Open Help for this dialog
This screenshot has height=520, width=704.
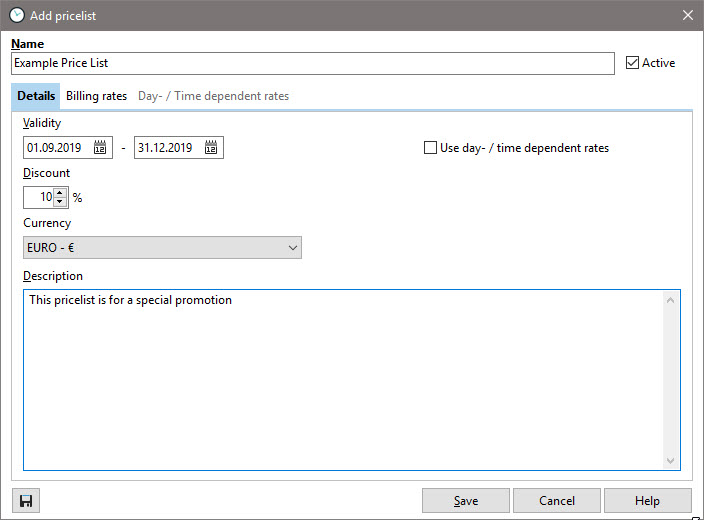pos(646,501)
